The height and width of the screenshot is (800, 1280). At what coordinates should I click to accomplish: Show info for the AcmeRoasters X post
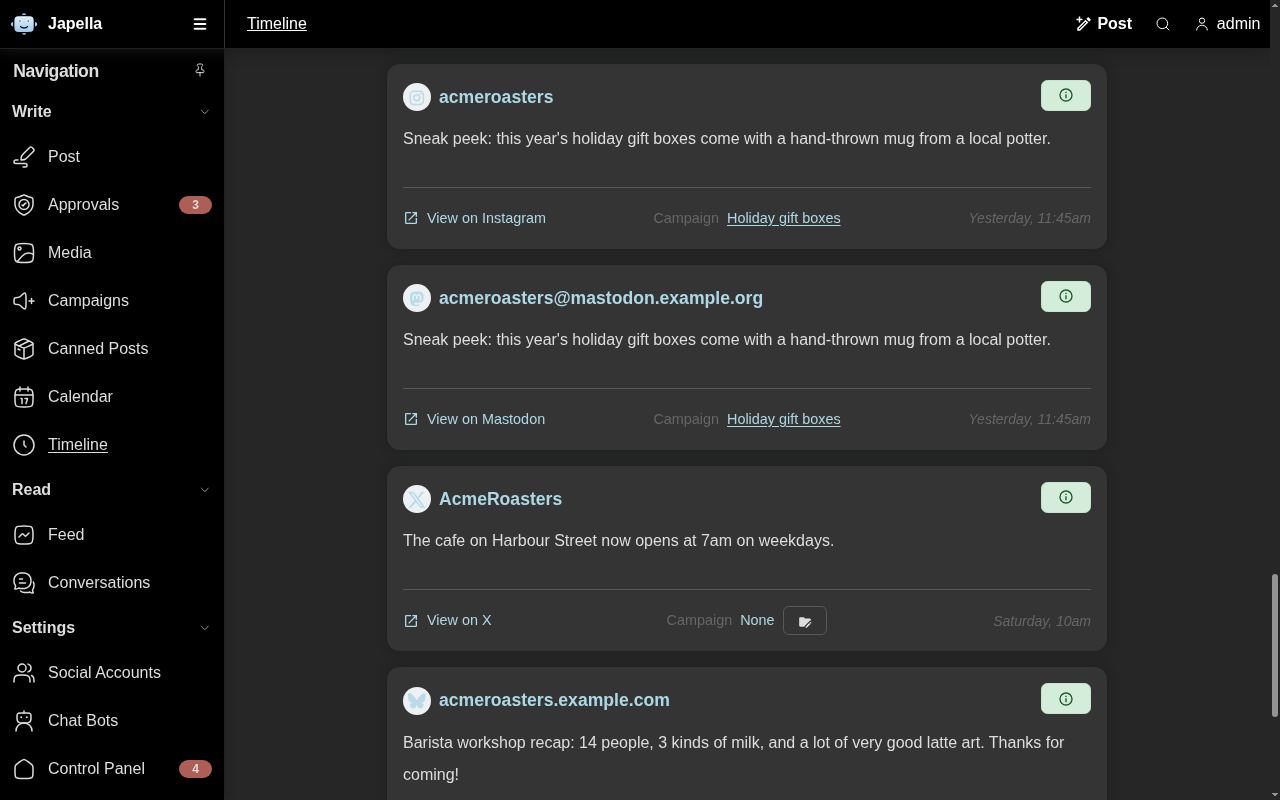click(x=1066, y=498)
